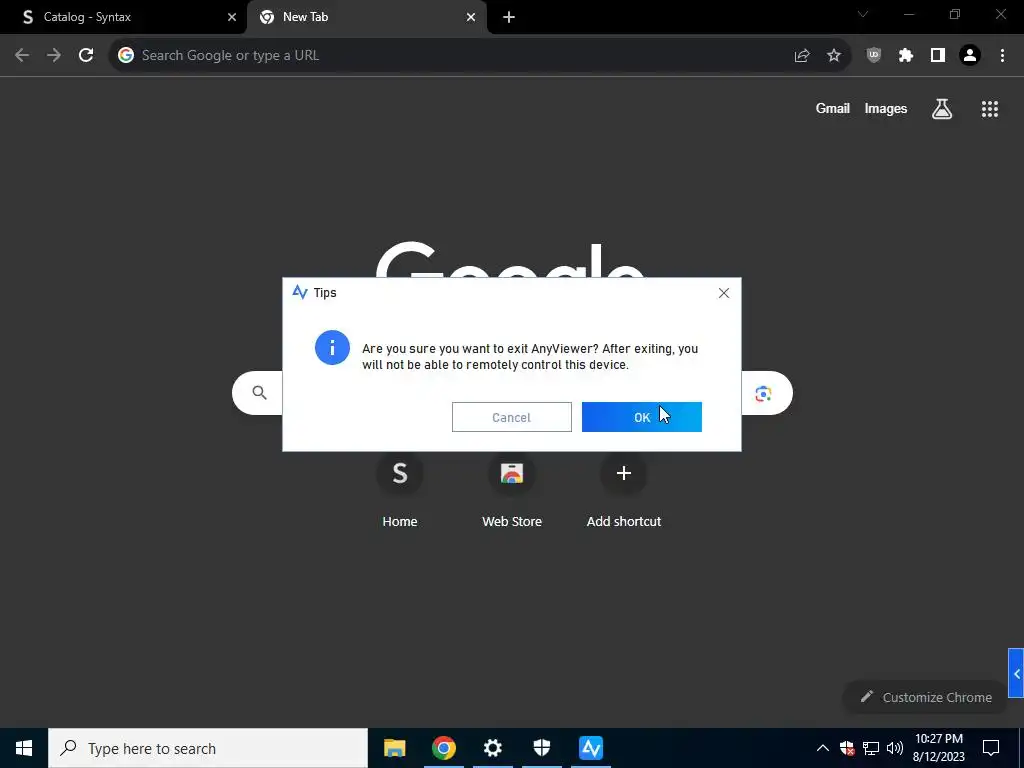Toggle the Chrome side panel
The width and height of the screenshot is (1024, 768).
click(938, 56)
